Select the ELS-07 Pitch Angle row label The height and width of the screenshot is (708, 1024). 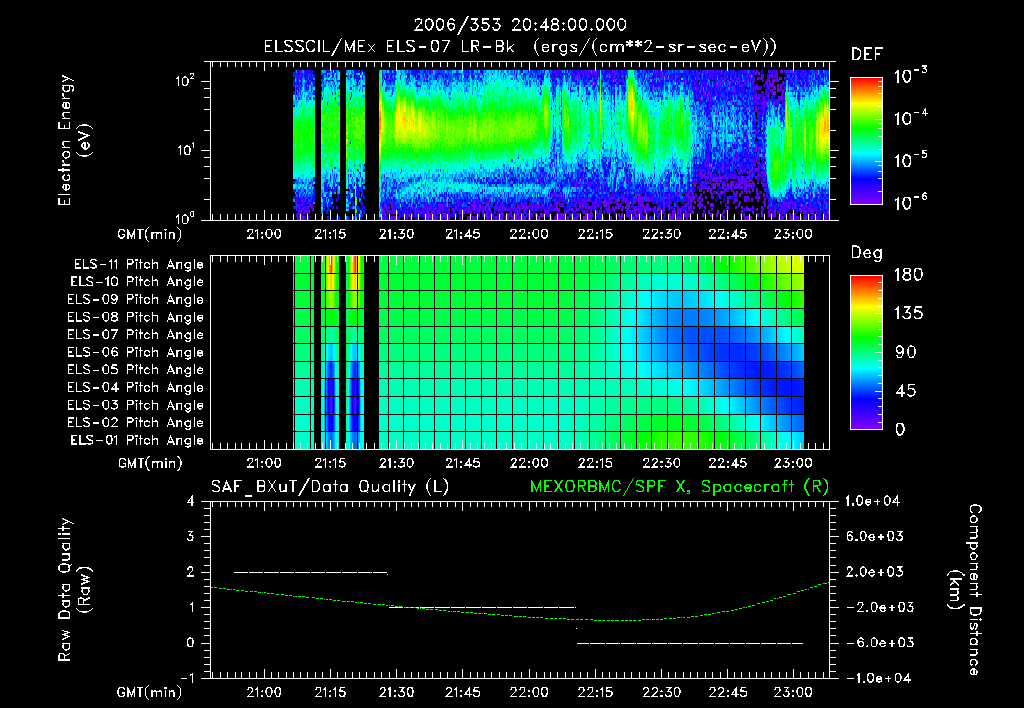[x=136, y=335]
